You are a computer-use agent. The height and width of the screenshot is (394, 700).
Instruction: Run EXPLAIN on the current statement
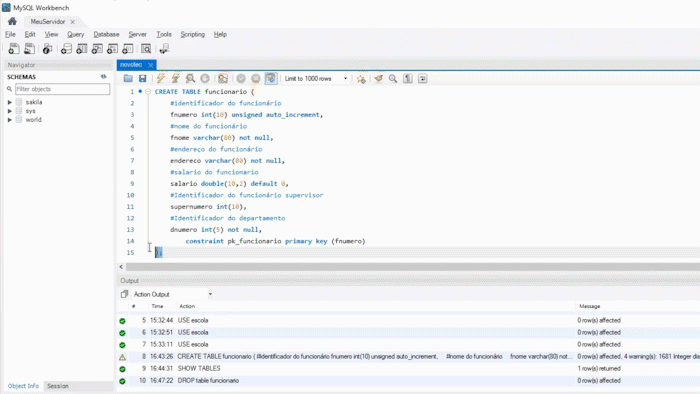coord(190,79)
